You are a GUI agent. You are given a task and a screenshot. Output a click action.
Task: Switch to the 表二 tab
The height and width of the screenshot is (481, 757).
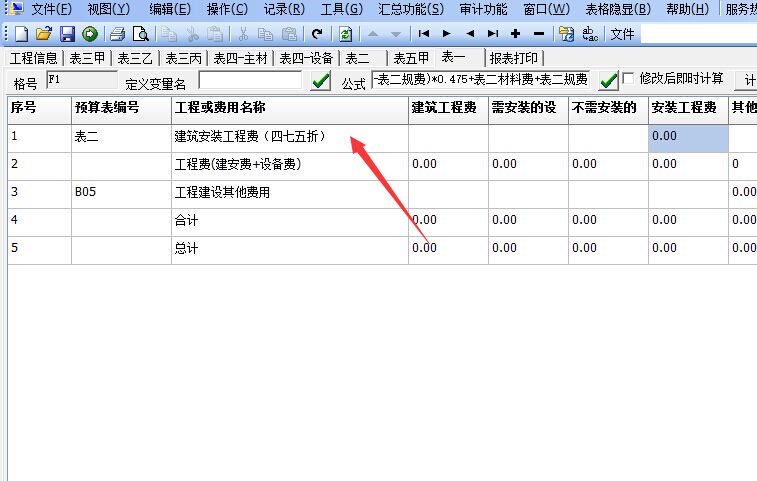[x=358, y=58]
